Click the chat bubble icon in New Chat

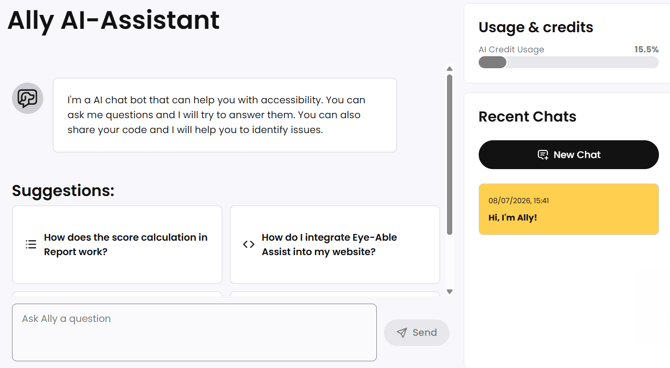[543, 155]
